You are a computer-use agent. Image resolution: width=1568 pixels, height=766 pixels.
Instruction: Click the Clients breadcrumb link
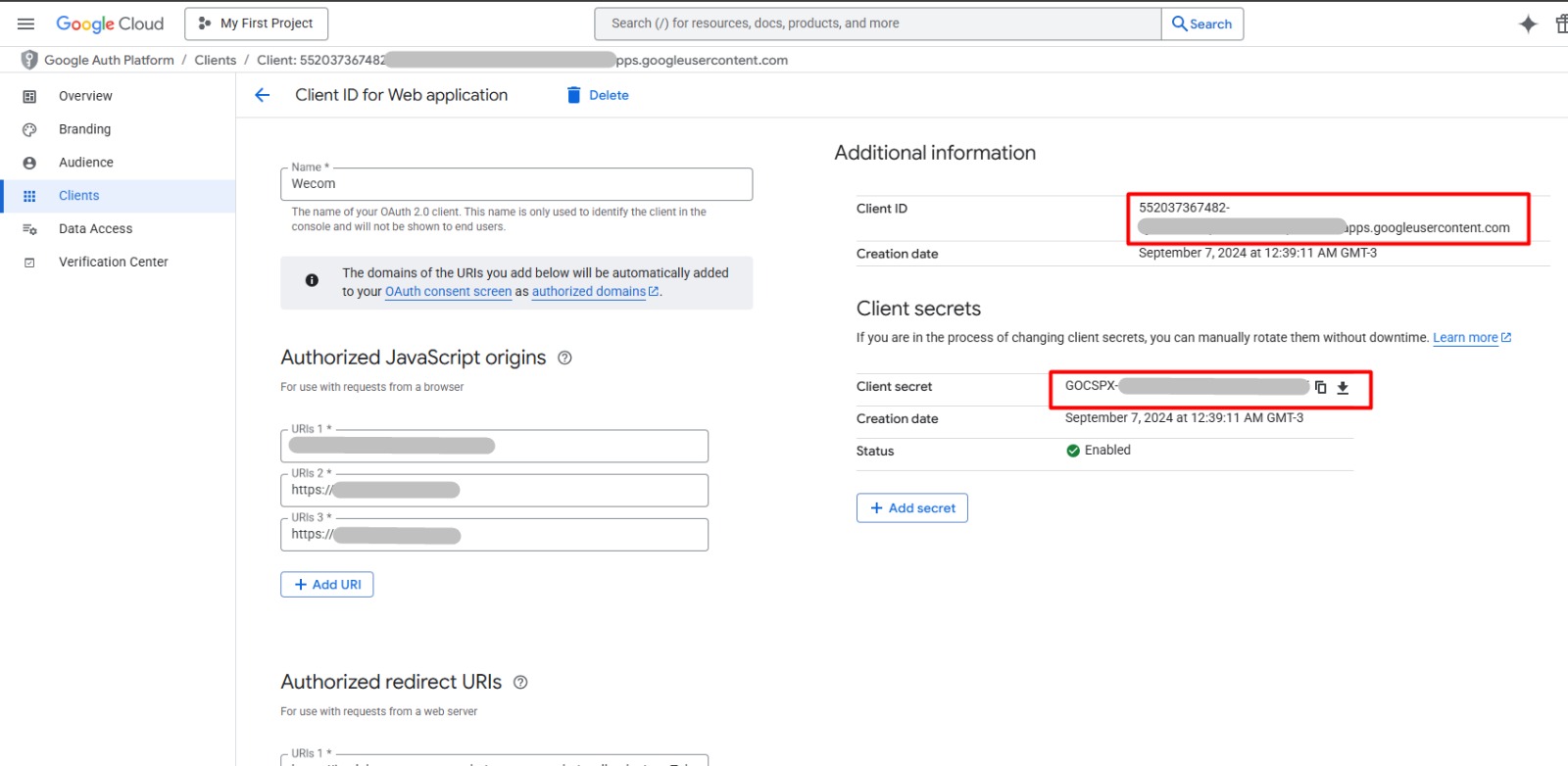point(215,60)
